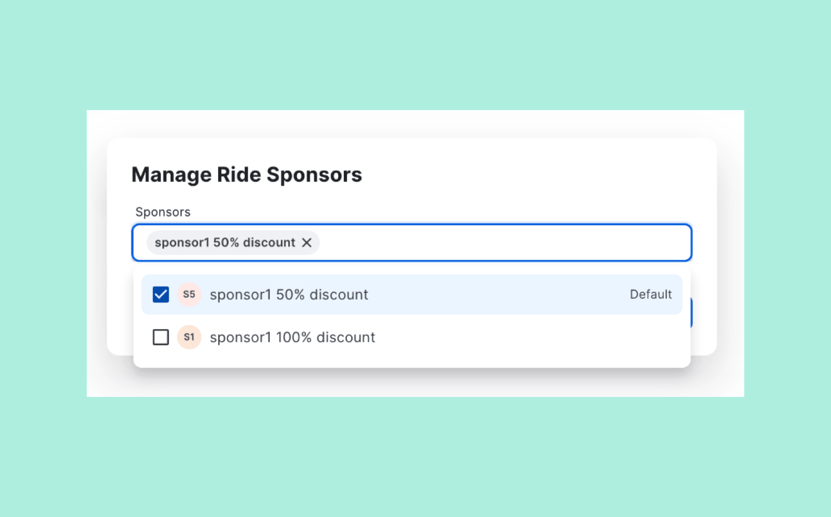Select the sponsor1 50% discount option text
The height and width of the screenshot is (517, 831).
tap(289, 295)
